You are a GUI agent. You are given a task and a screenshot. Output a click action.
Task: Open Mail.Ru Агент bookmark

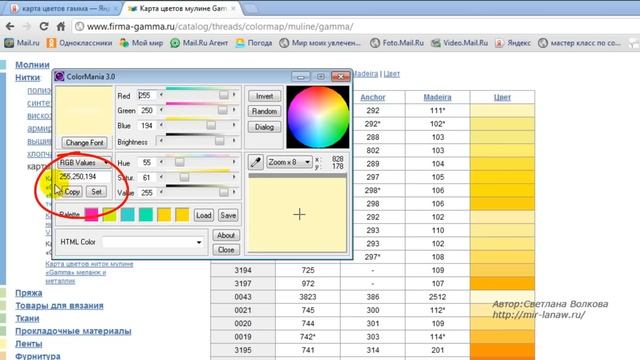pos(199,42)
